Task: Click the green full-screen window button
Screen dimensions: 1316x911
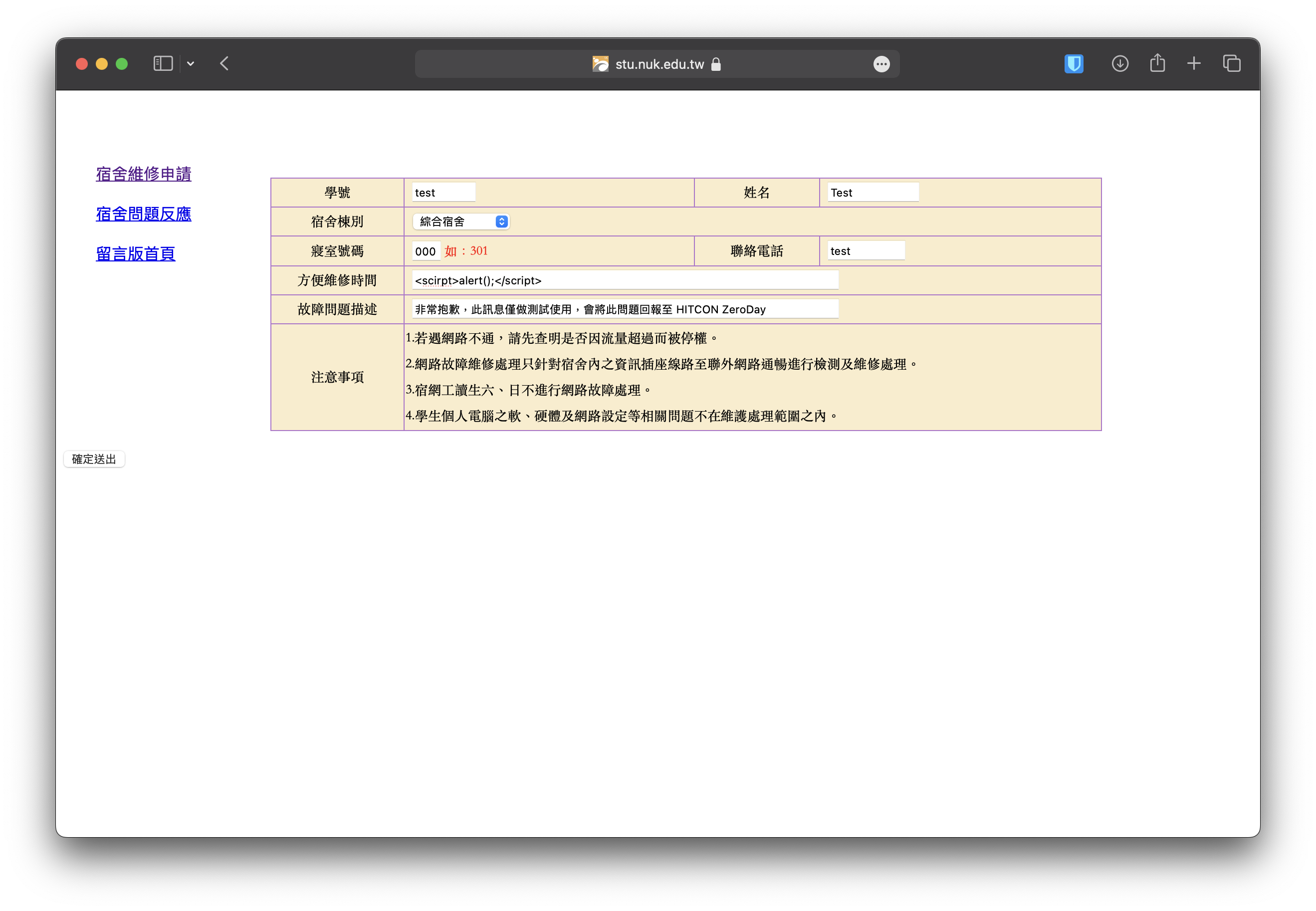Action: pos(122,64)
